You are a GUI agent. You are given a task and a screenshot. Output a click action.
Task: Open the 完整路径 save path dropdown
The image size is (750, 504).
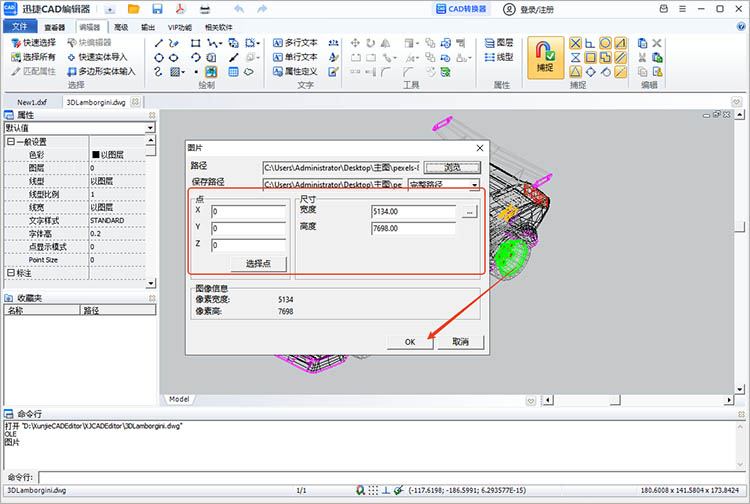pos(474,185)
